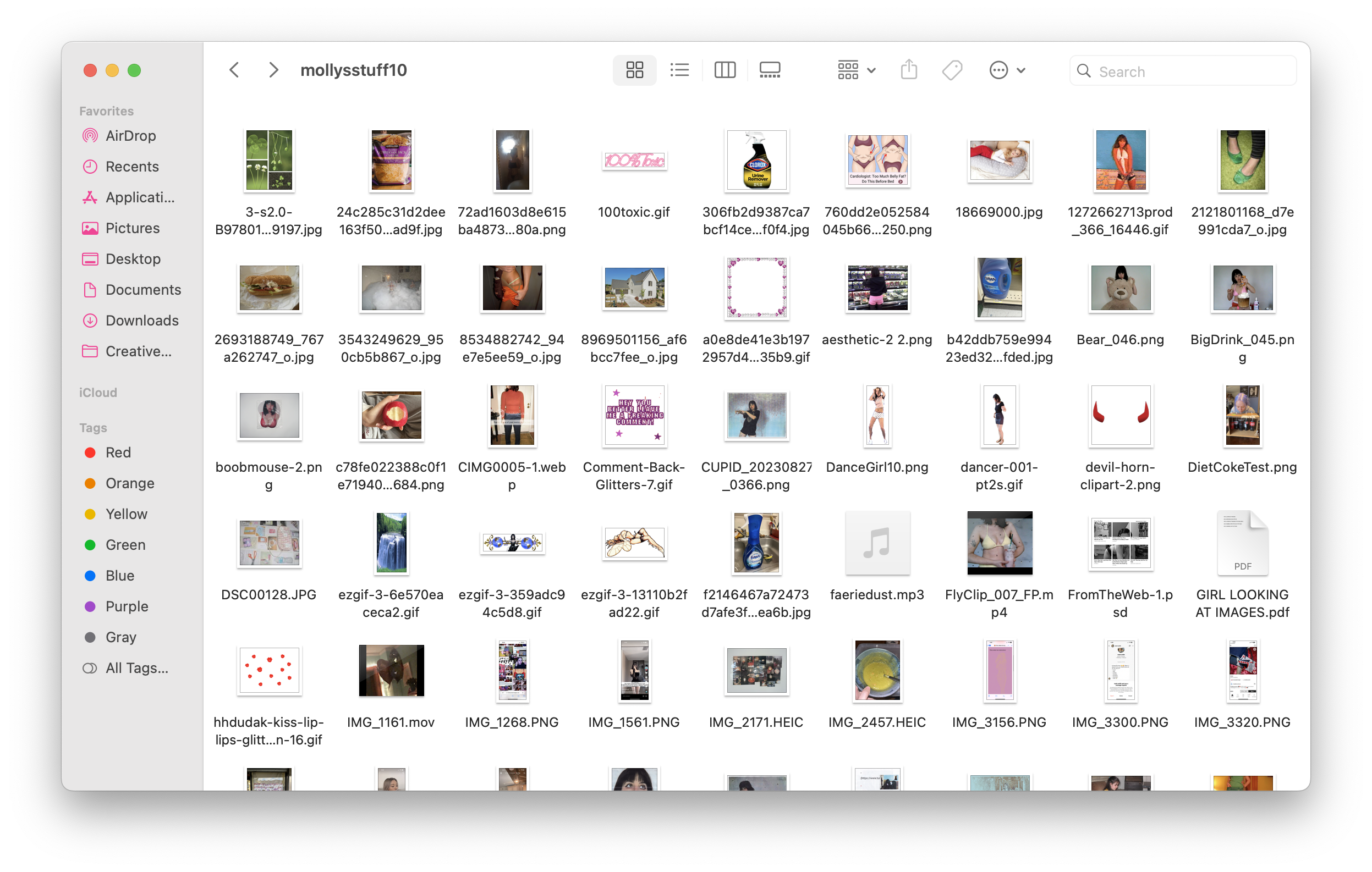1372x872 pixels.
Task: Go back with the back chevron
Action: pyautogui.click(x=234, y=70)
